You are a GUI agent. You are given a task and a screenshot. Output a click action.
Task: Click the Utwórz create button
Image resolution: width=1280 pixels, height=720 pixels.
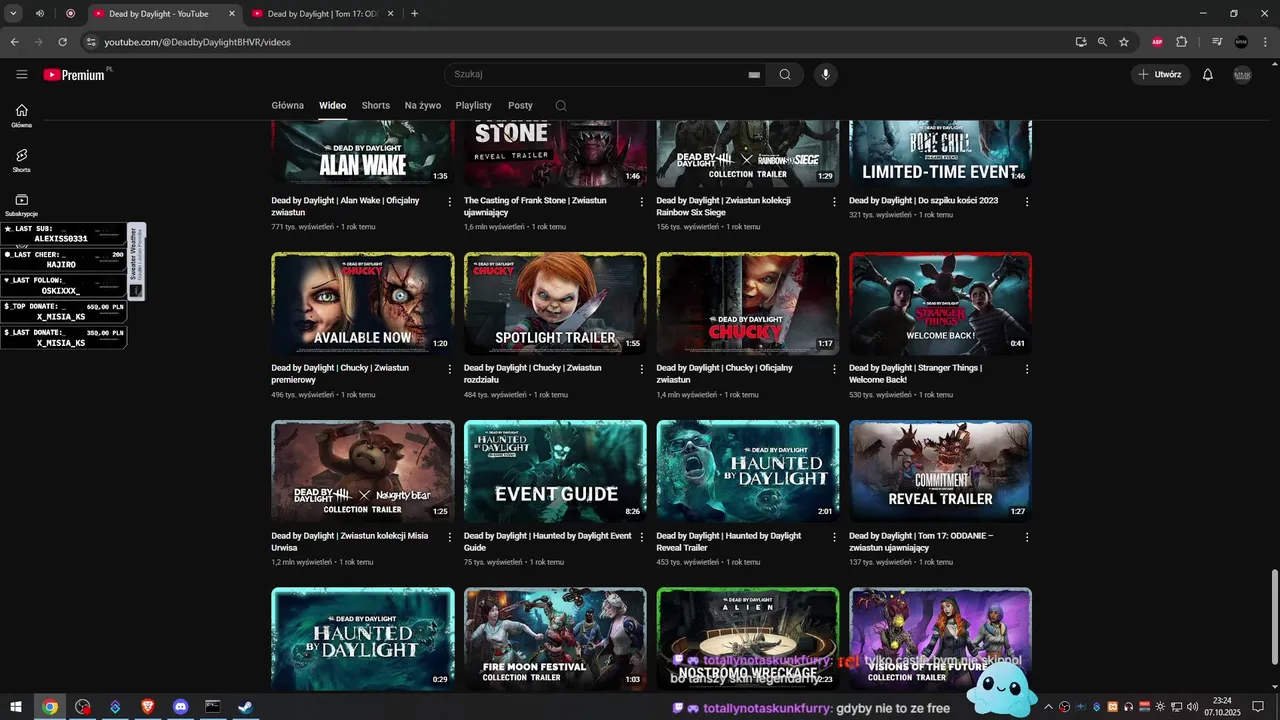1160,75
